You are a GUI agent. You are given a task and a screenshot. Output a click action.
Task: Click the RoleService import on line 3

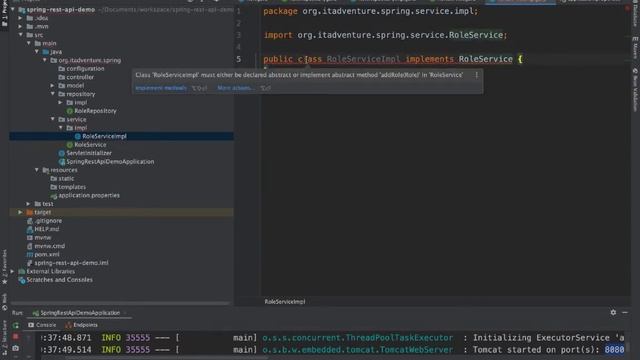tap(476, 35)
